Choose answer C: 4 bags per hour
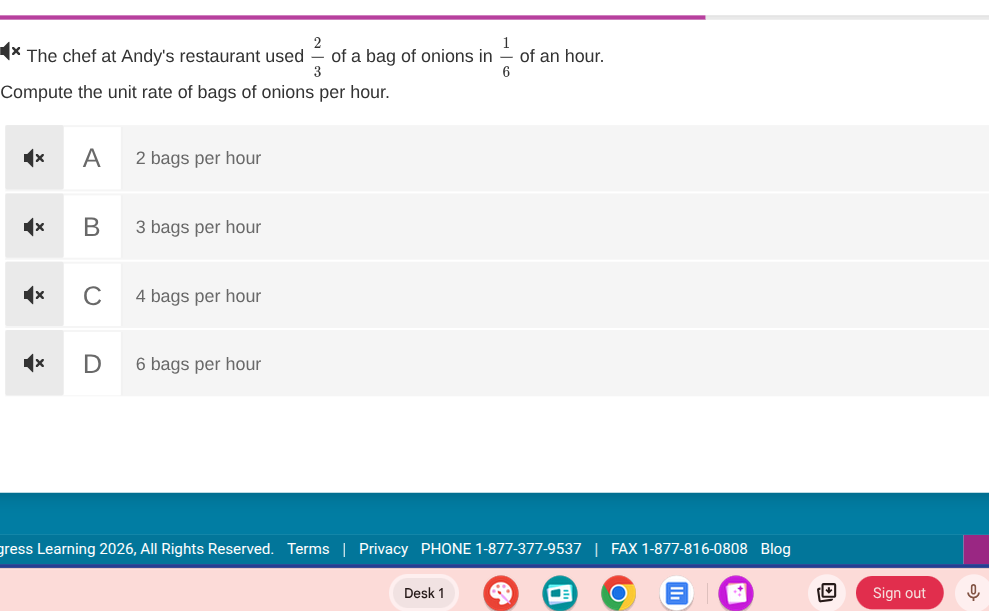This screenshot has height=611, width=989. click(198, 296)
